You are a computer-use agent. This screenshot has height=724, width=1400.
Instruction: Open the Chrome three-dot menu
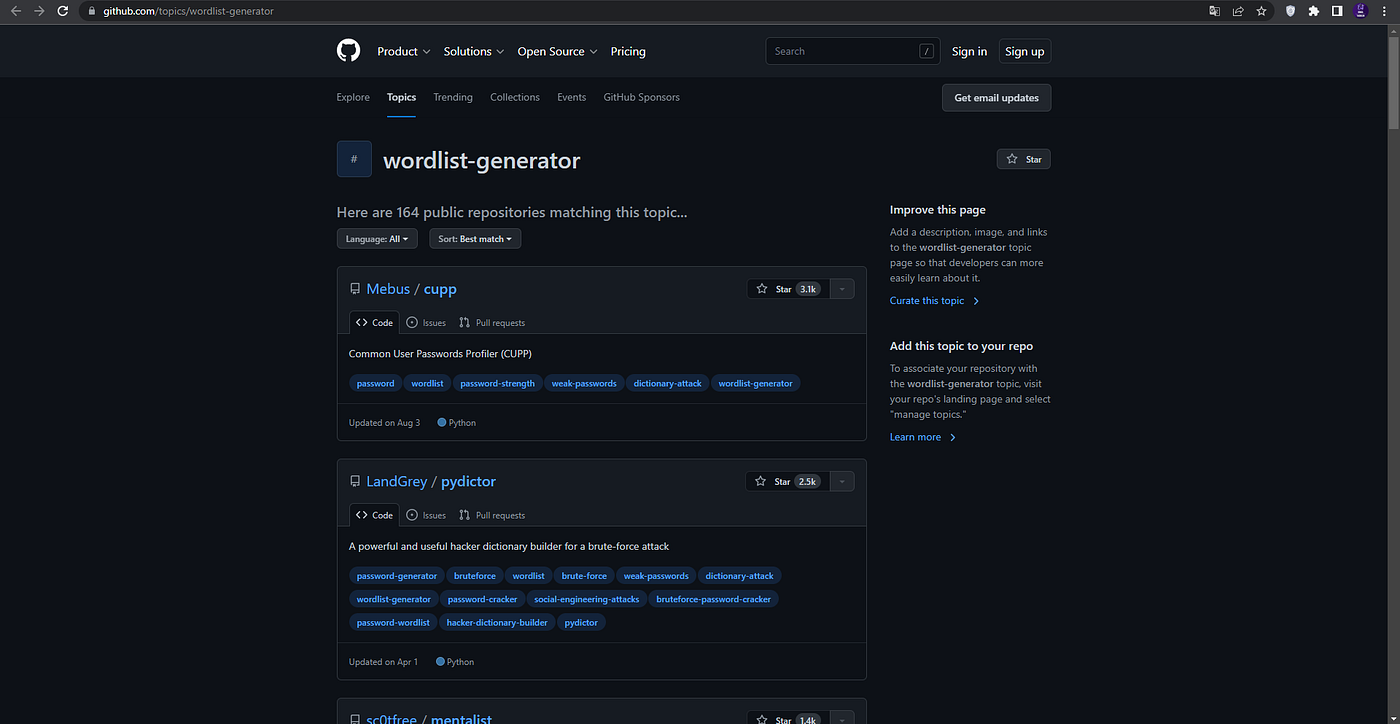pyautogui.click(x=1384, y=11)
